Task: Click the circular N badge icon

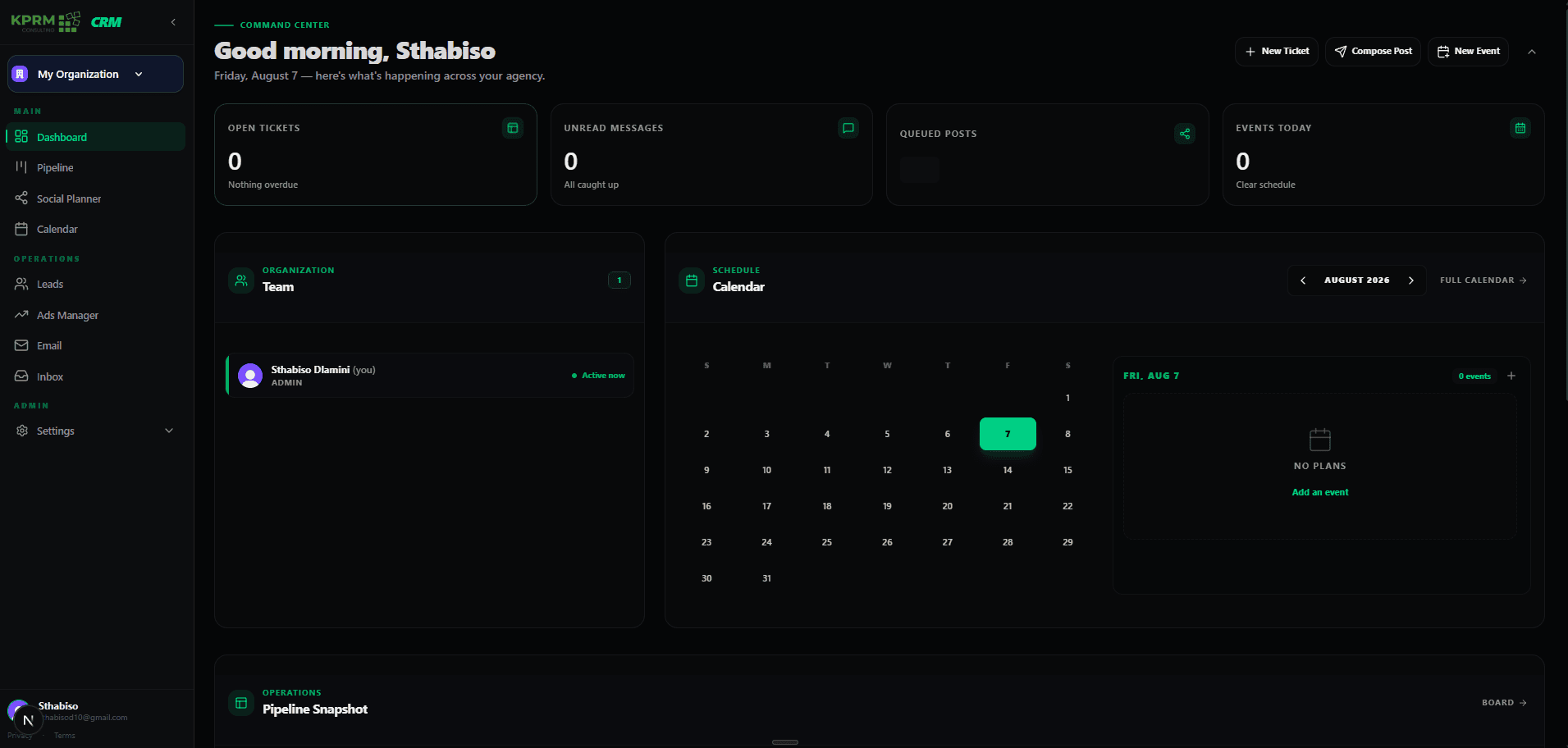Action: 28,720
